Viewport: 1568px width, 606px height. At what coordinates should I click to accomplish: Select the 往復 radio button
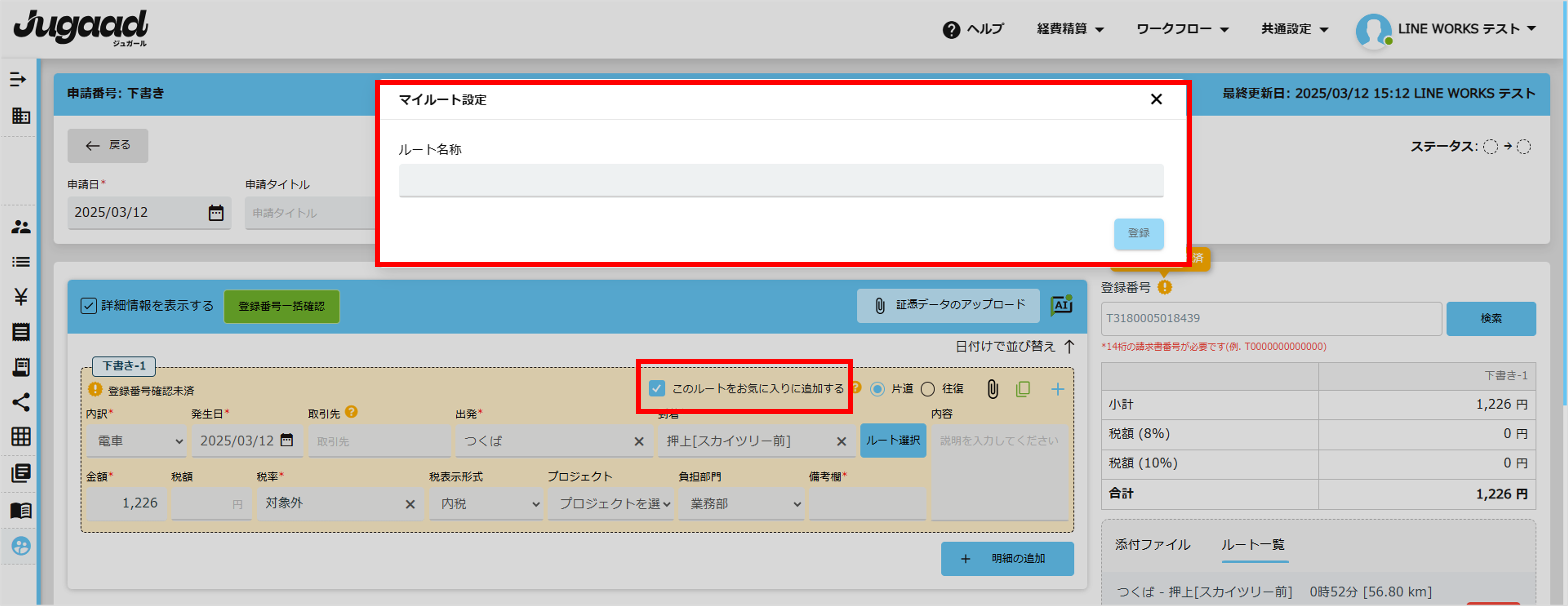(928, 389)
